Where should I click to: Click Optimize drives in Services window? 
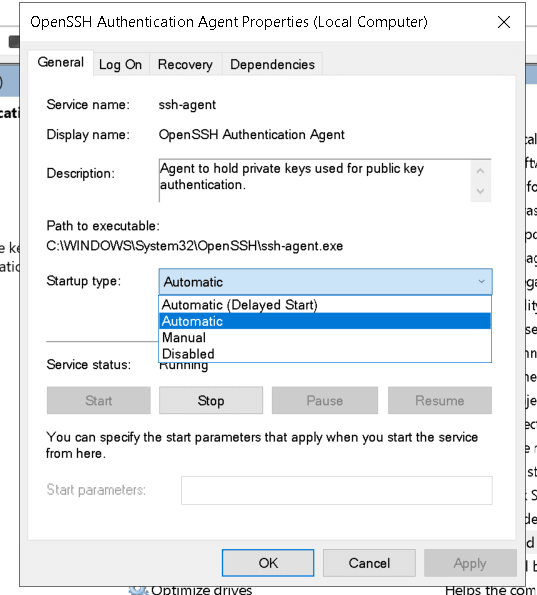[x=201, y=590]
